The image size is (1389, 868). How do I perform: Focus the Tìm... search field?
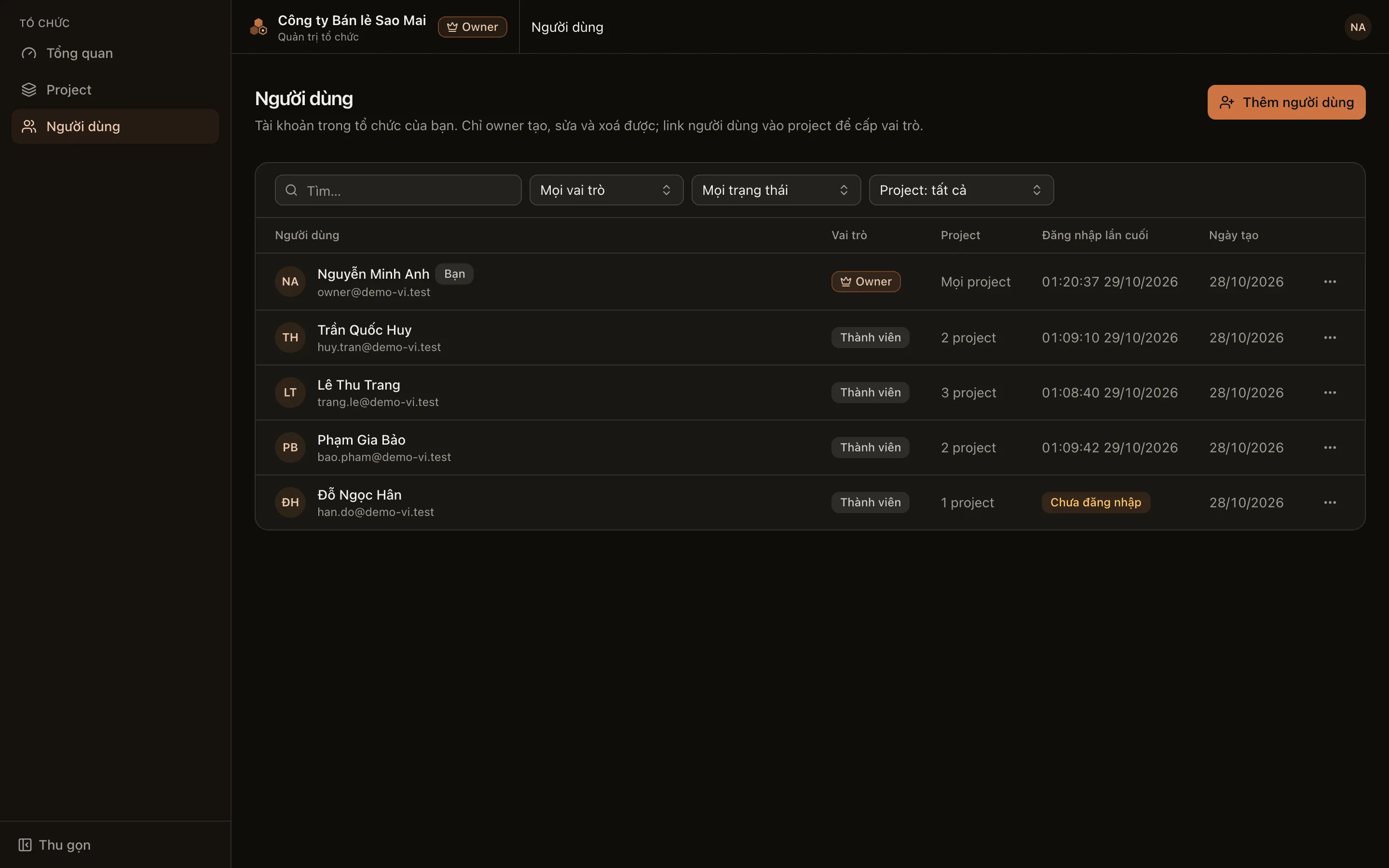click(x=398, y=190)
